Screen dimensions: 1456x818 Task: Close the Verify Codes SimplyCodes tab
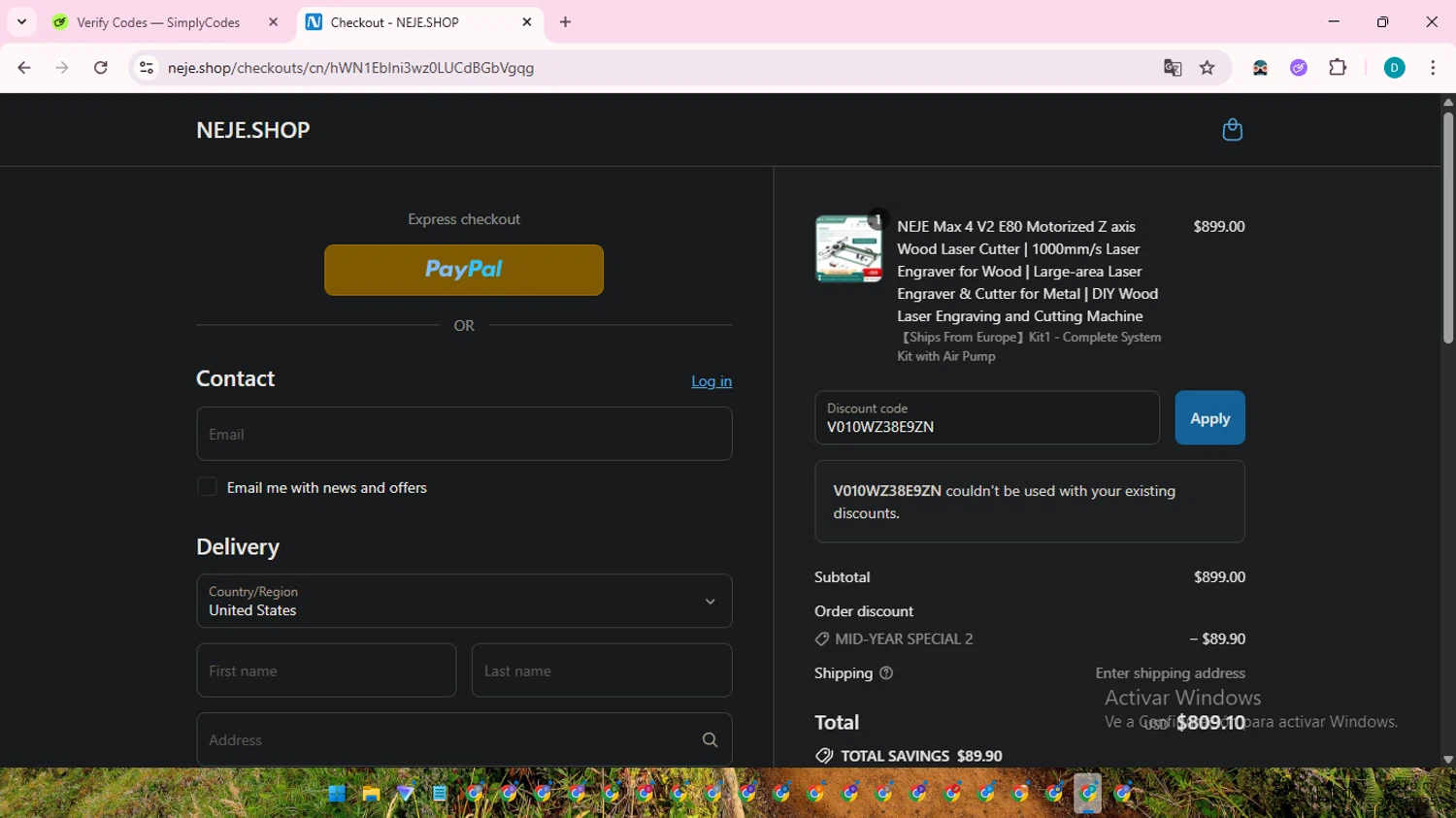tap(273, 22)
